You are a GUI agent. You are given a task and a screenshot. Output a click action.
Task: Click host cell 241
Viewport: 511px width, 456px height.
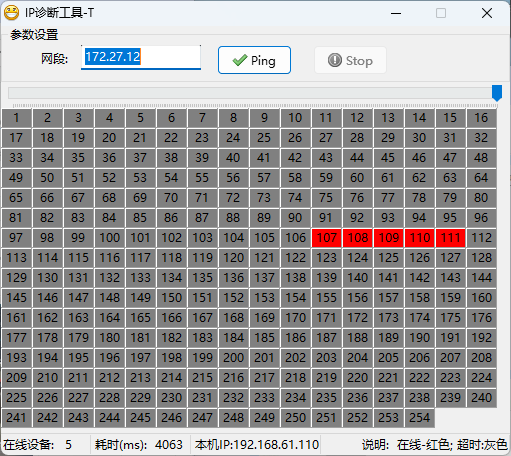tap(16, 418)
